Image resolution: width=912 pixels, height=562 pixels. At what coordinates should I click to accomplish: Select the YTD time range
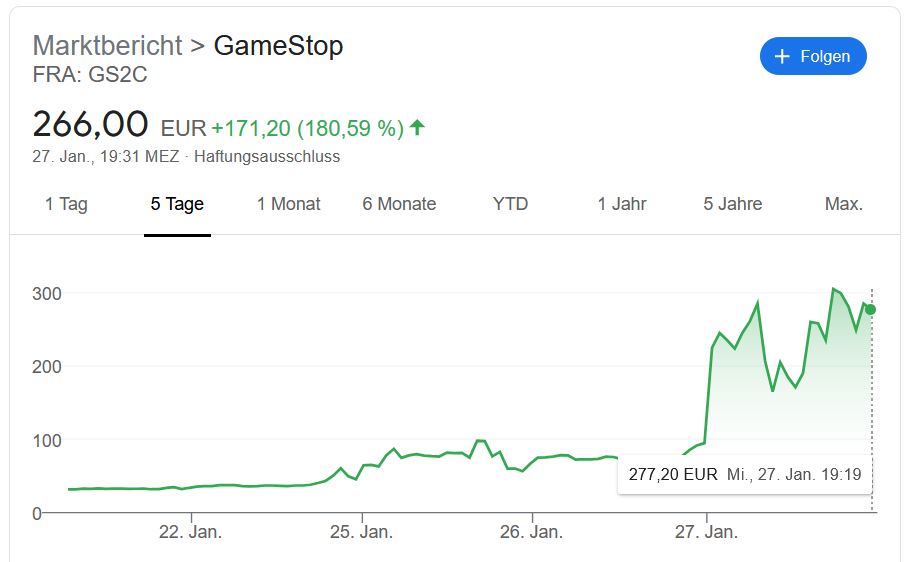point(510,204)
